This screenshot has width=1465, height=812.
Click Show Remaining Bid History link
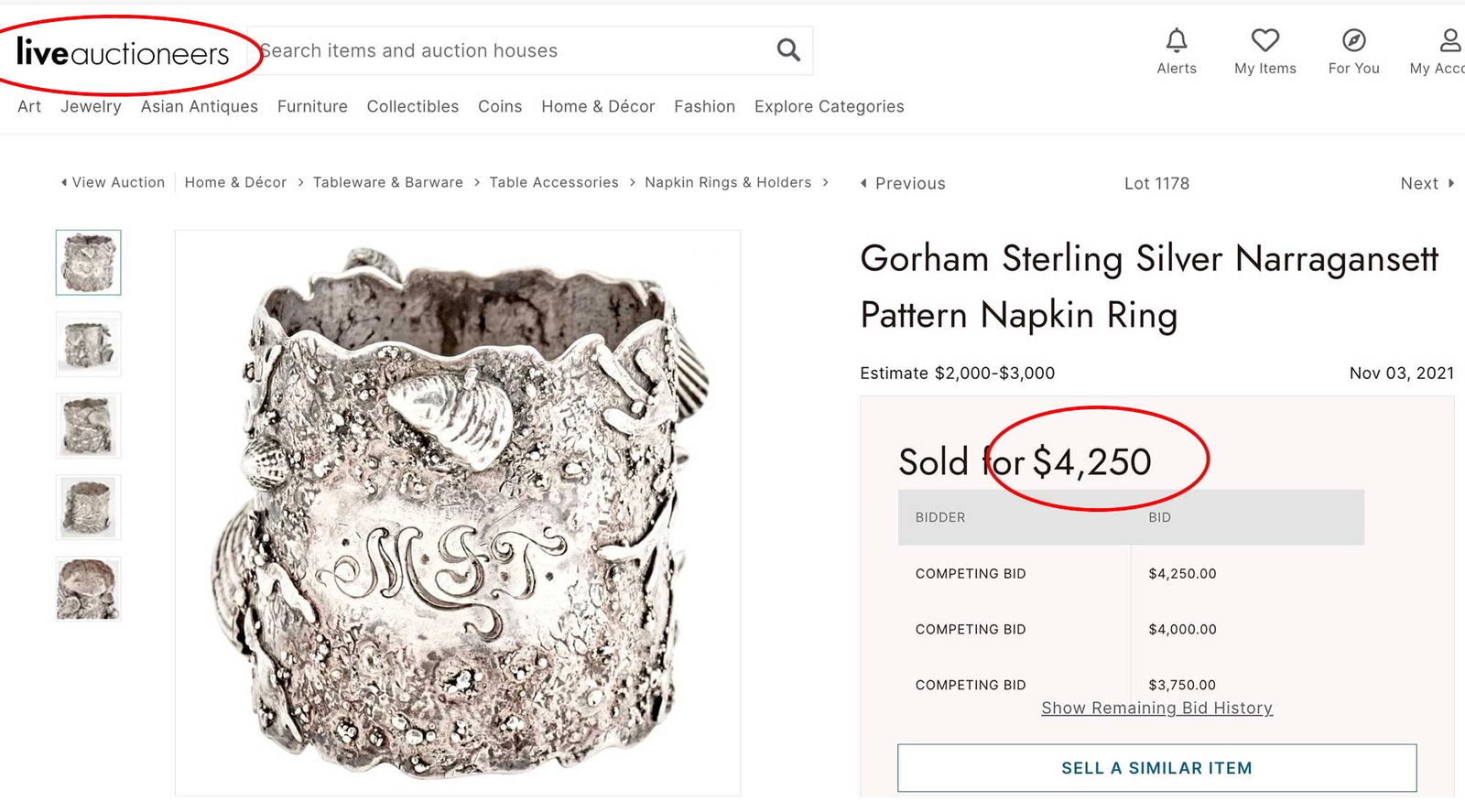(x=1156, y=708)
